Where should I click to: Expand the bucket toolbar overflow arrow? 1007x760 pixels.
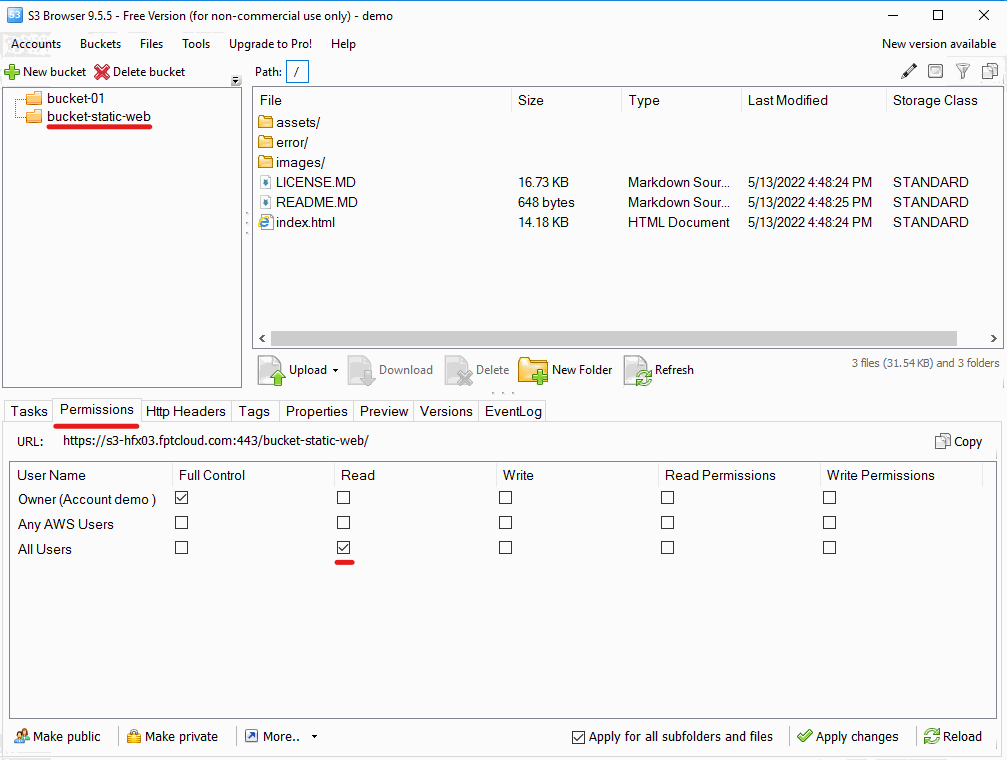point(236,81)
